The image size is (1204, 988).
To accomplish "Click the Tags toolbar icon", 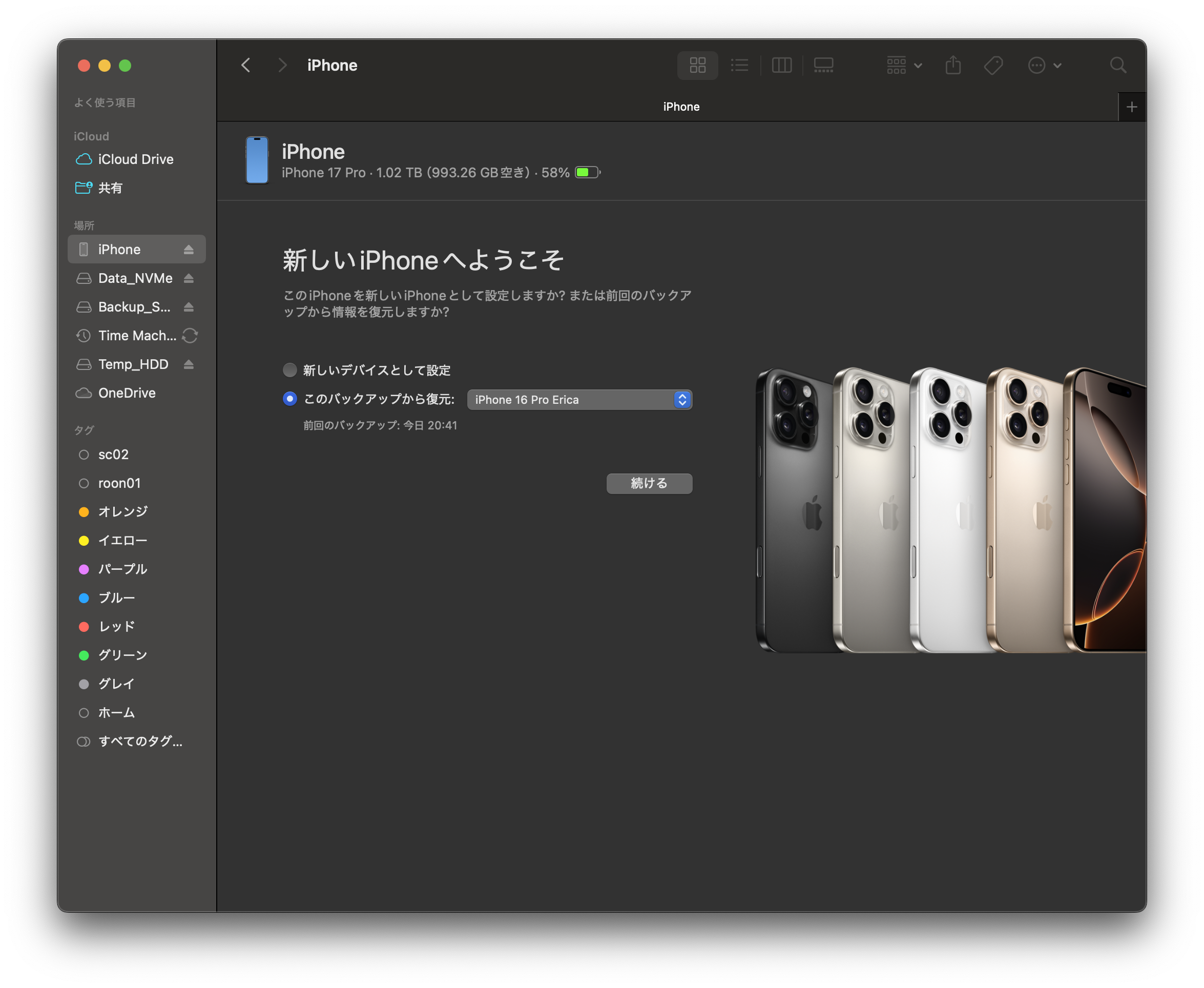I will click(993, 66).
